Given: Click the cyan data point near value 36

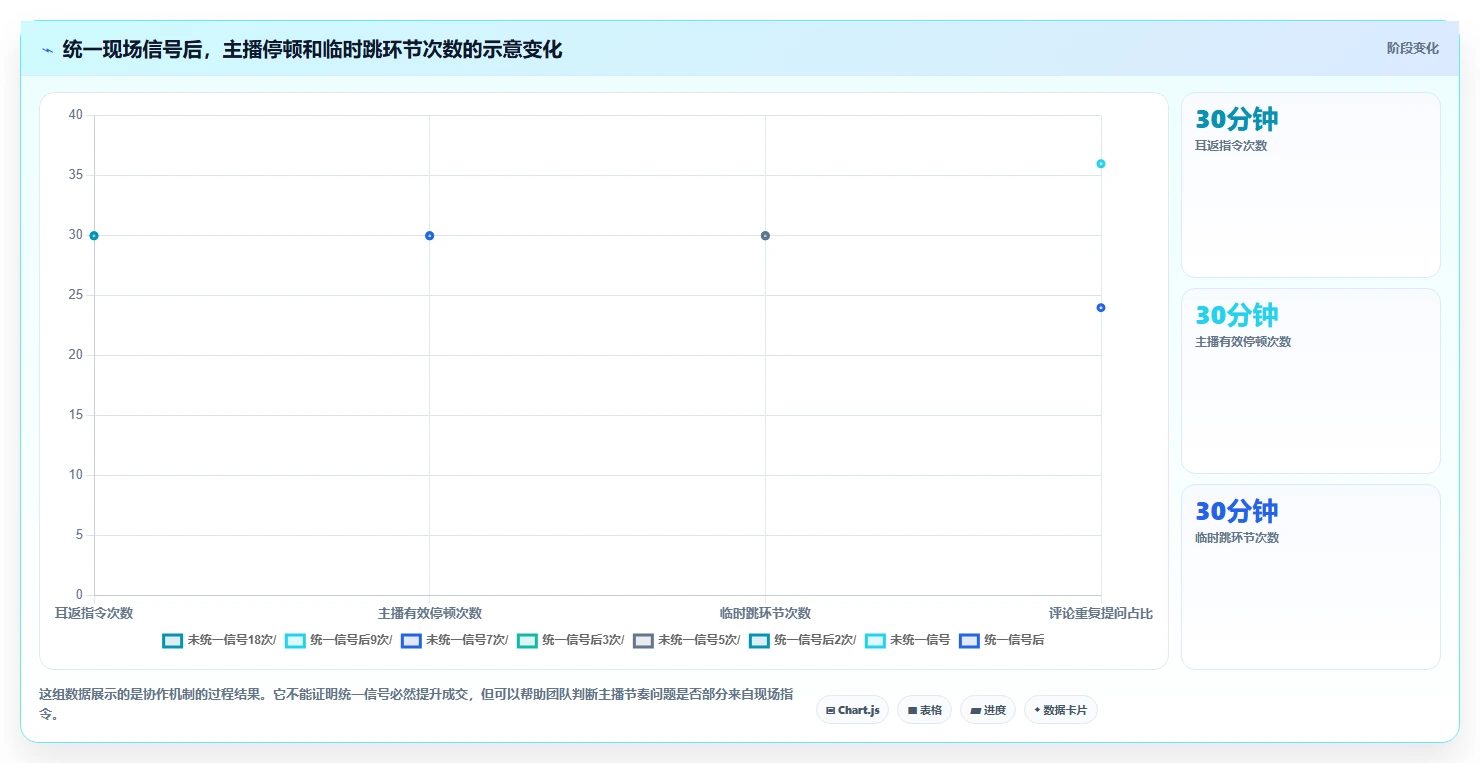Looking at the screenshot, I should (1101, 164).
